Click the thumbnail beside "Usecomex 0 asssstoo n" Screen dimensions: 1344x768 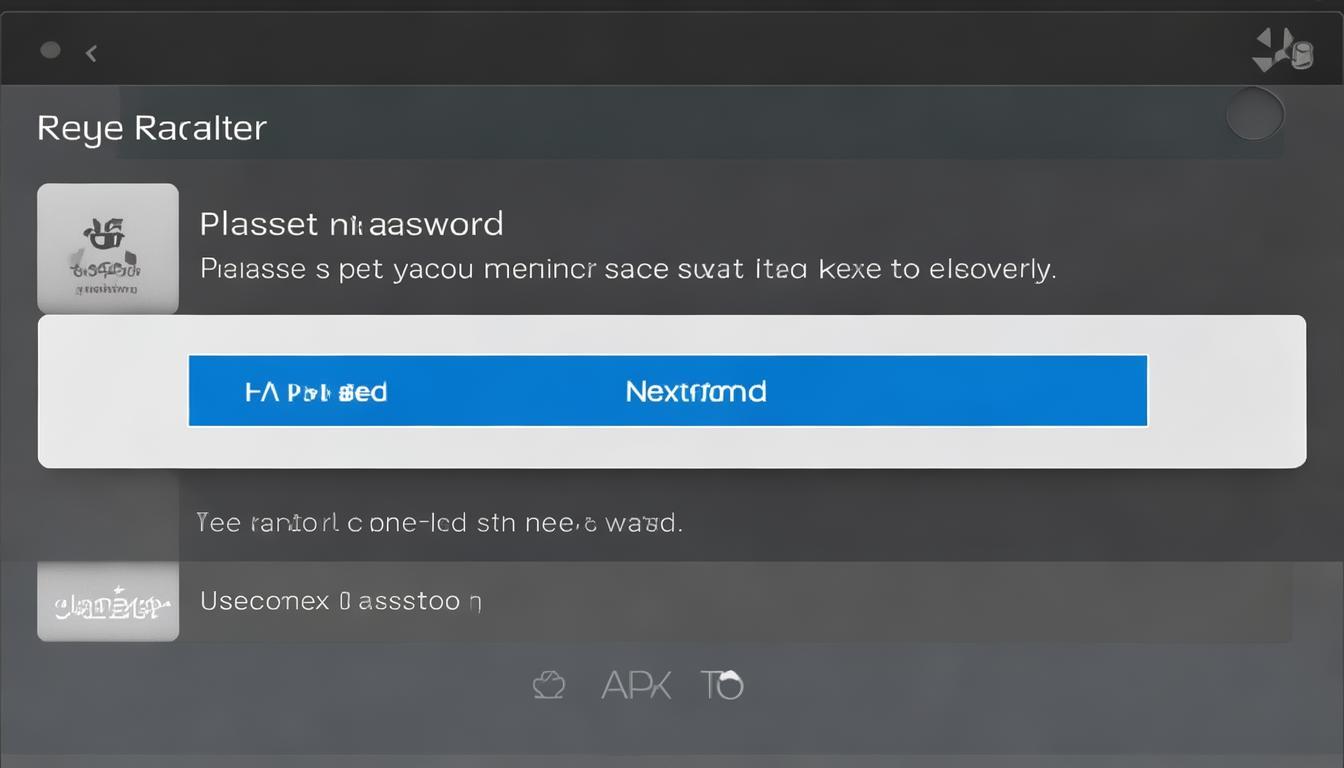click(x=108, y=602)
